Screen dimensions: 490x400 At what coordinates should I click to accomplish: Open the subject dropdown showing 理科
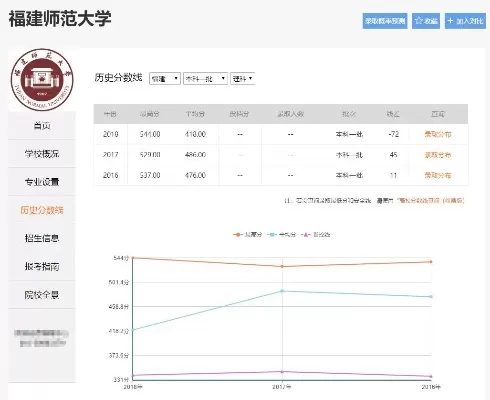[x=243, y=79]
